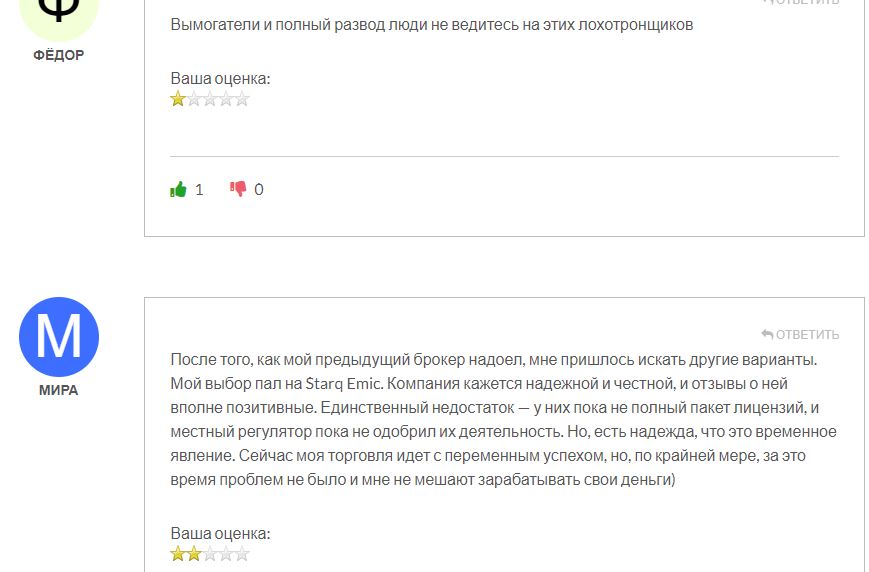Select the fifth star in Фёдор's rating
869x572 pixels.
coord(242,99)
